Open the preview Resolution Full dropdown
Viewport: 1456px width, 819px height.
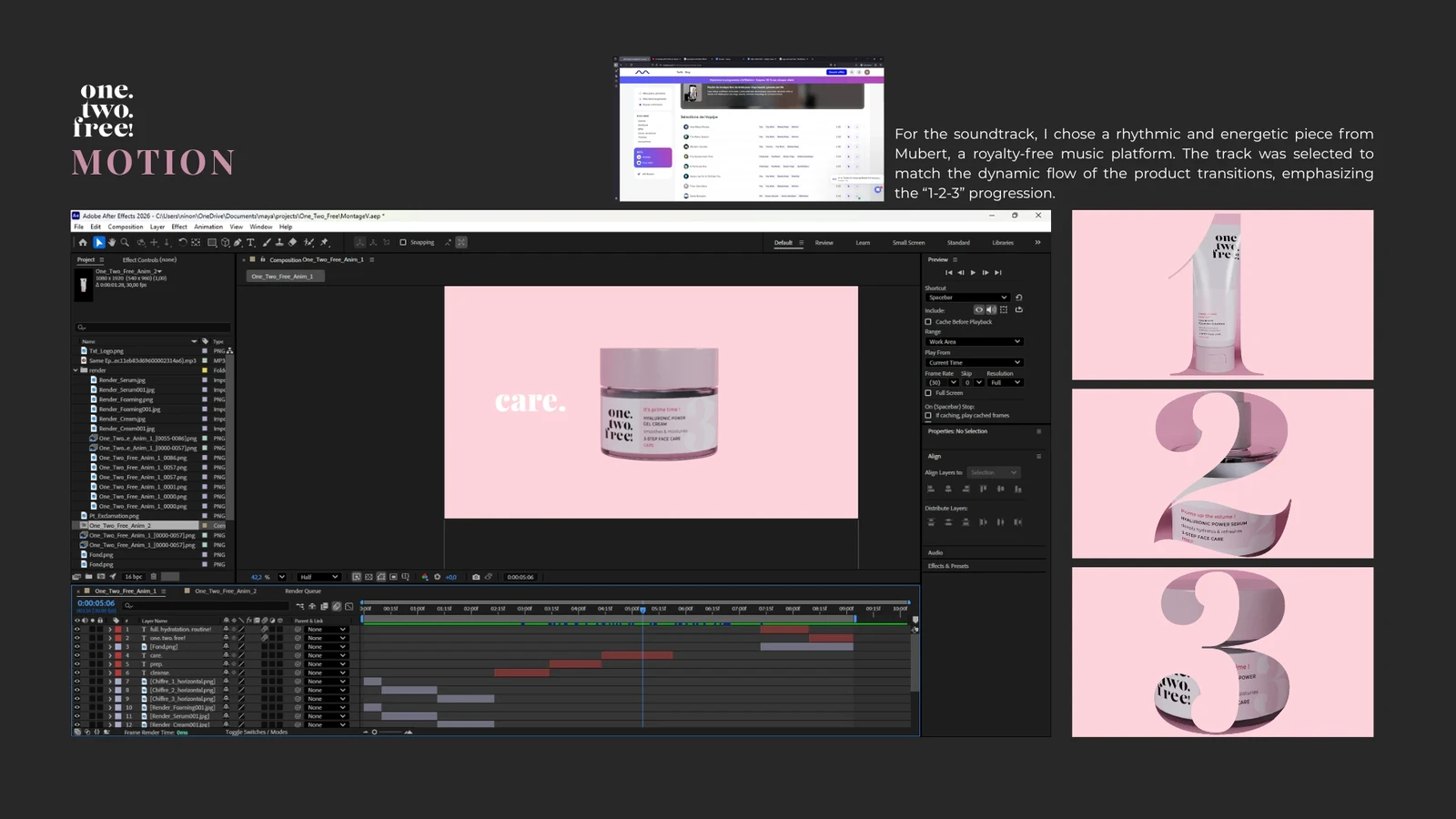pyautogui.click(x=1005, y=383)
